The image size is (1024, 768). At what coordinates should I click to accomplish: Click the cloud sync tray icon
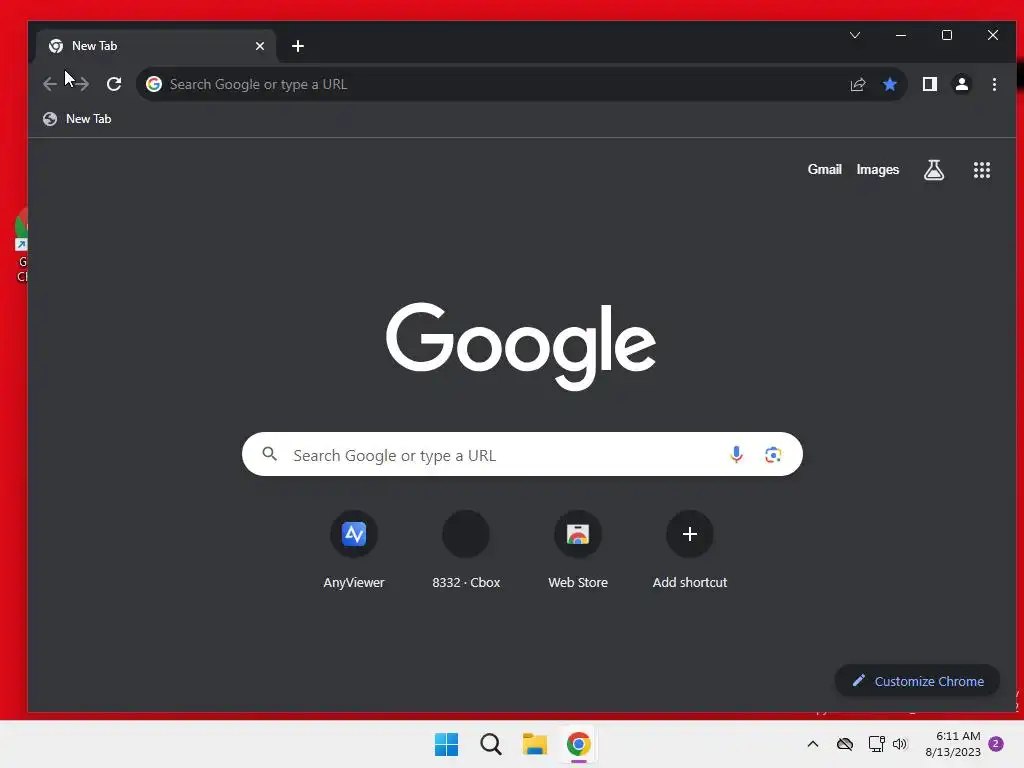845,744
